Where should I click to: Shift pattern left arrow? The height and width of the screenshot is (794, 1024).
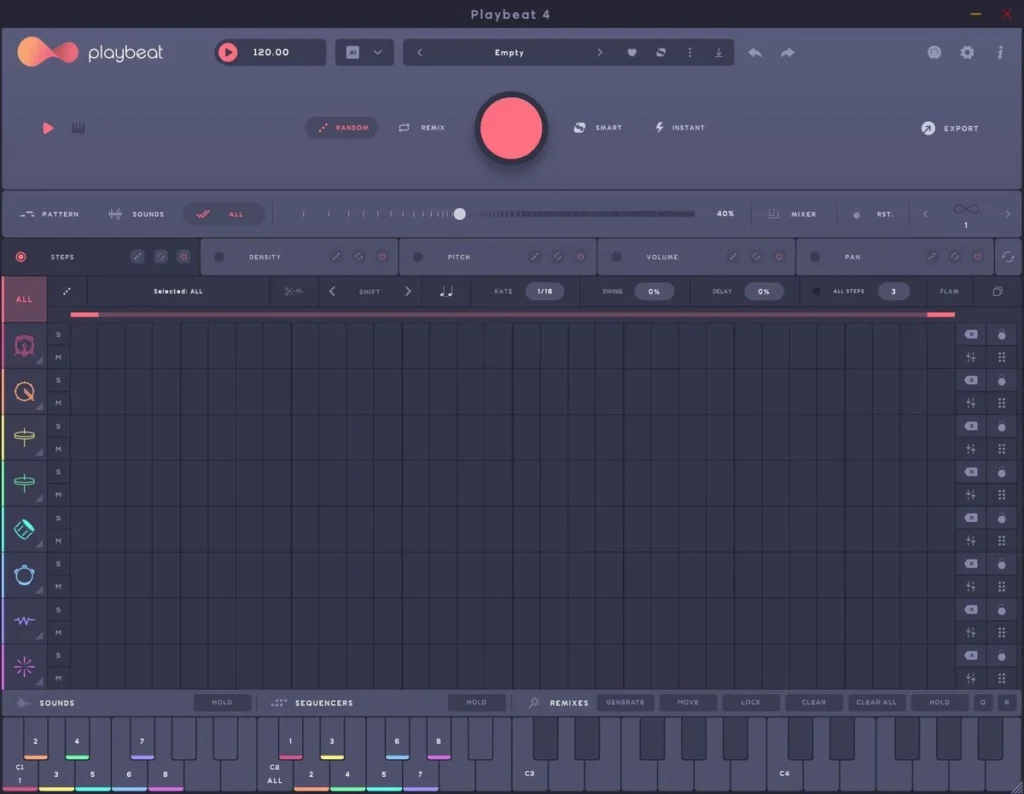click(332, 291)
